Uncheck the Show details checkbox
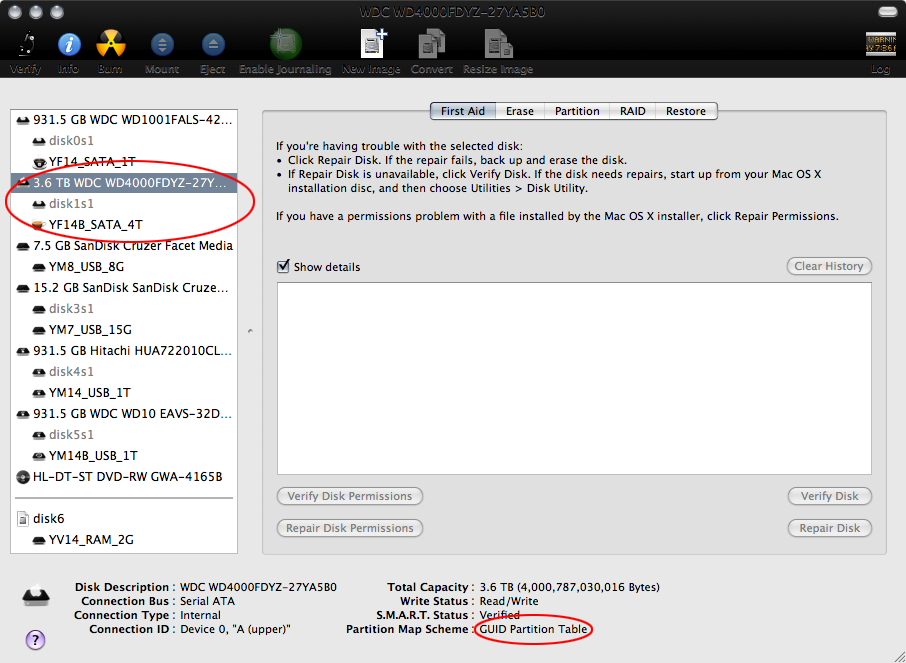The image size is (906, 663). [x=283, y=266]
